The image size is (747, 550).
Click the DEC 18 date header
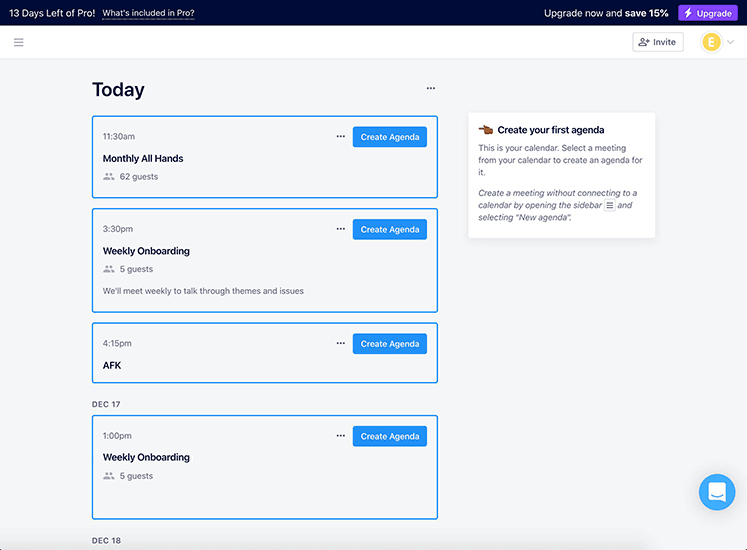point(106,540)
